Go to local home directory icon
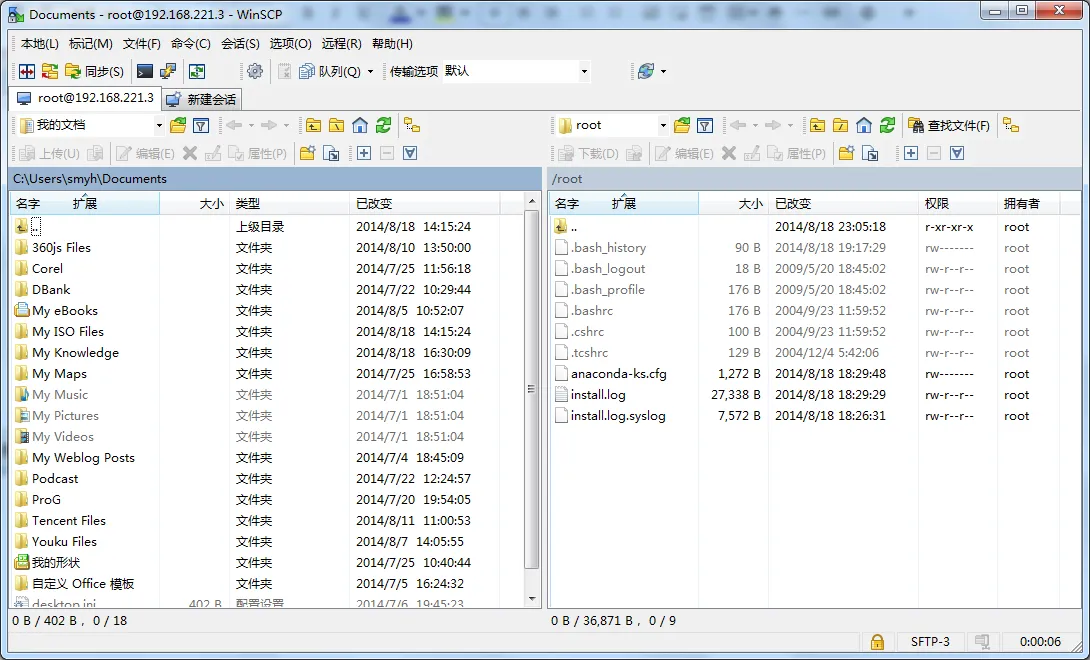 tap(359, 125)
